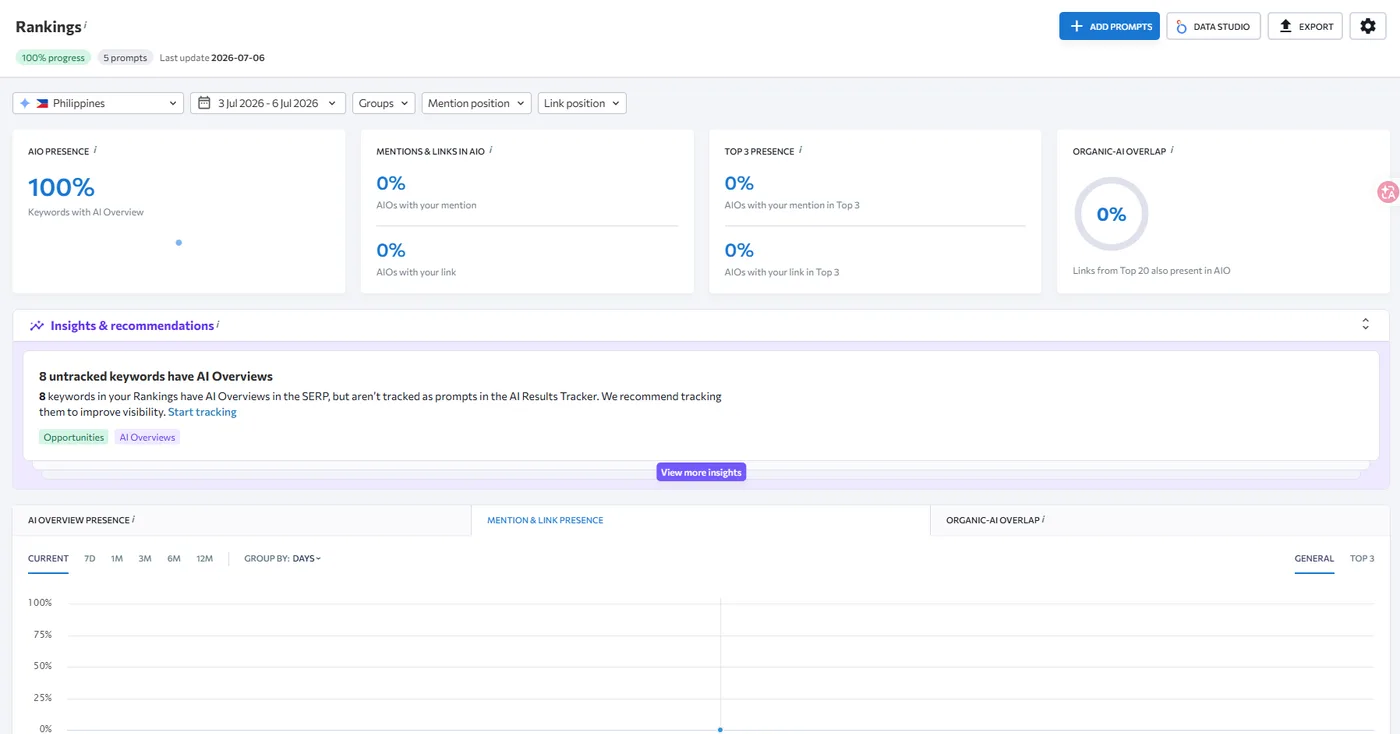Click the Opportunities tag

point(74,437)
